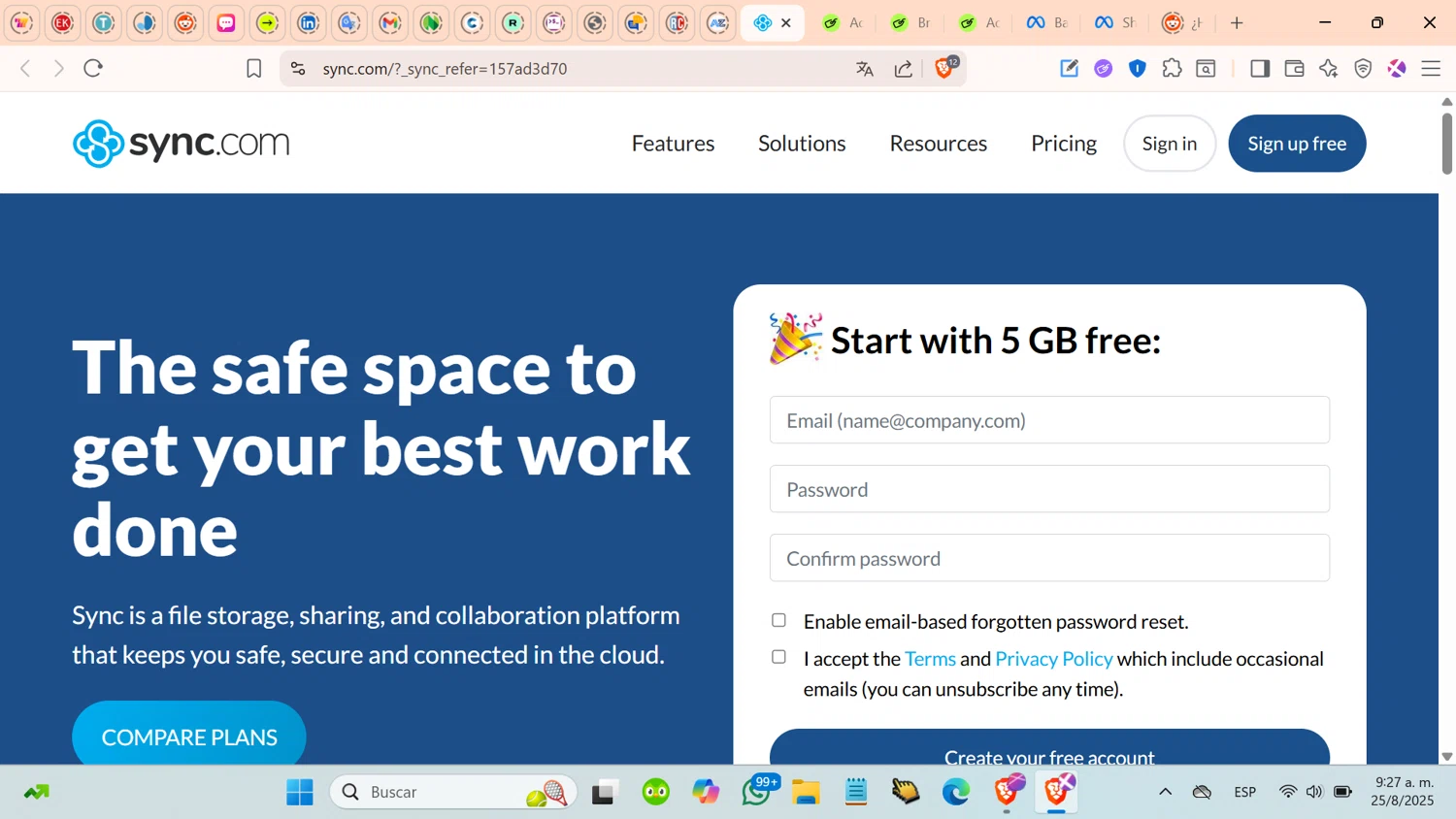Open Microsoft Edge from the taskbar
The height and width of the screenshot is (819, 1456).
click(956, 792)
